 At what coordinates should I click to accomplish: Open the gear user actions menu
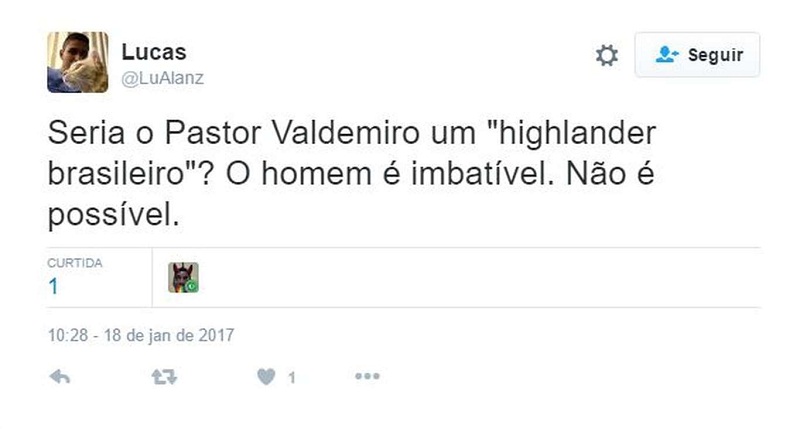tap(607, 55)
